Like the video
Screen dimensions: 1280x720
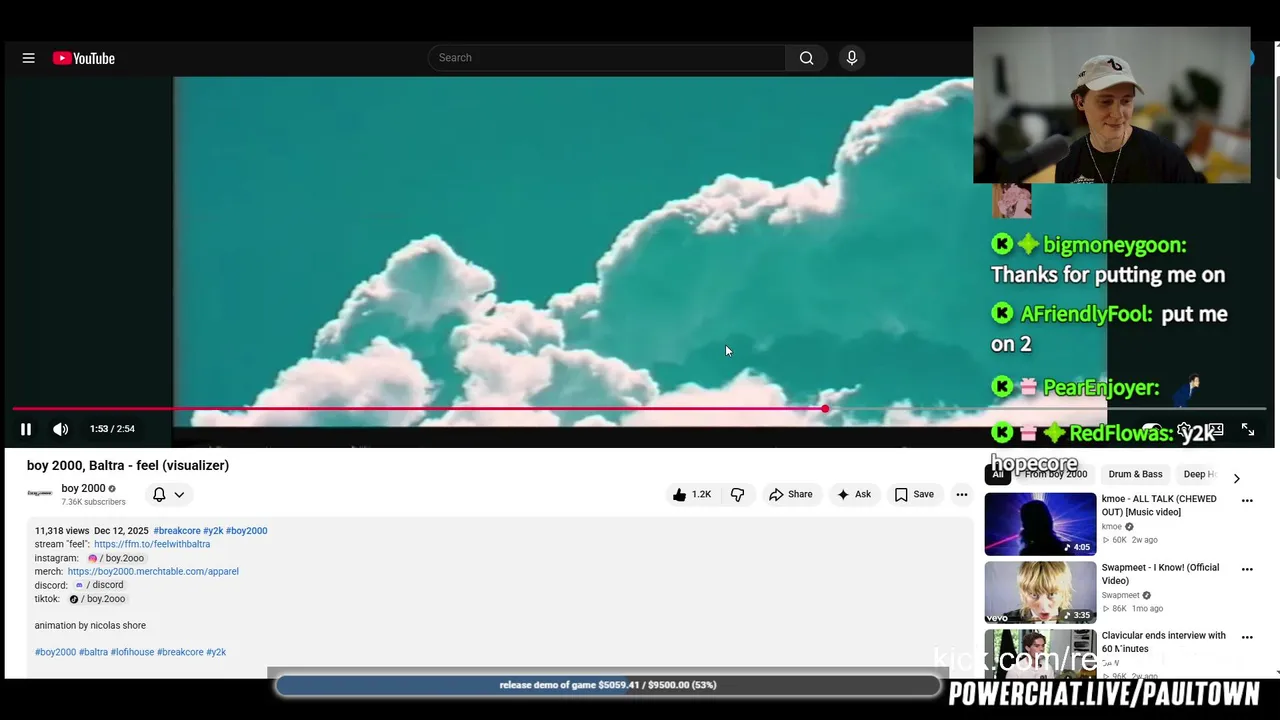point(692,494)
